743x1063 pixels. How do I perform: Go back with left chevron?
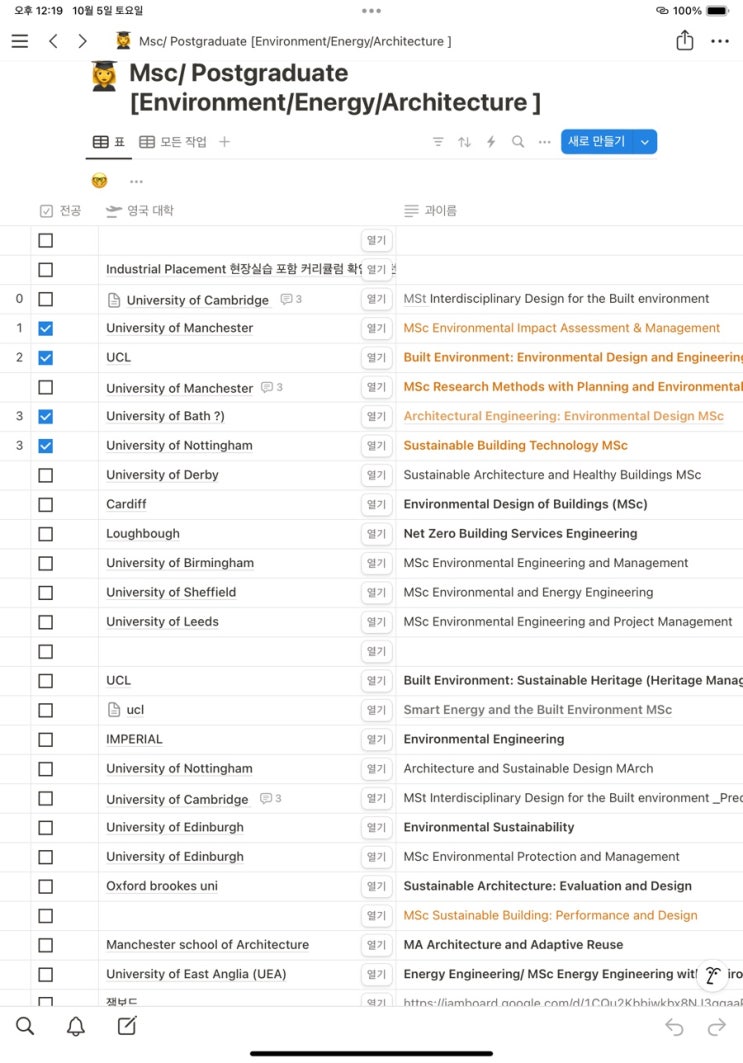[53, 41]
